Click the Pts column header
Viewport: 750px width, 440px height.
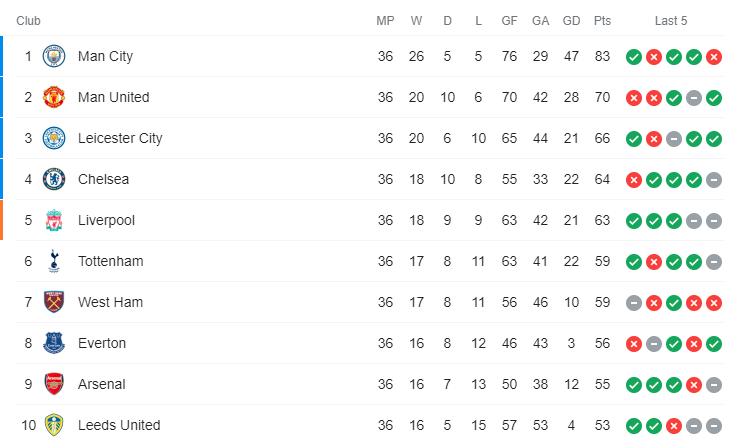coord(602,21)
